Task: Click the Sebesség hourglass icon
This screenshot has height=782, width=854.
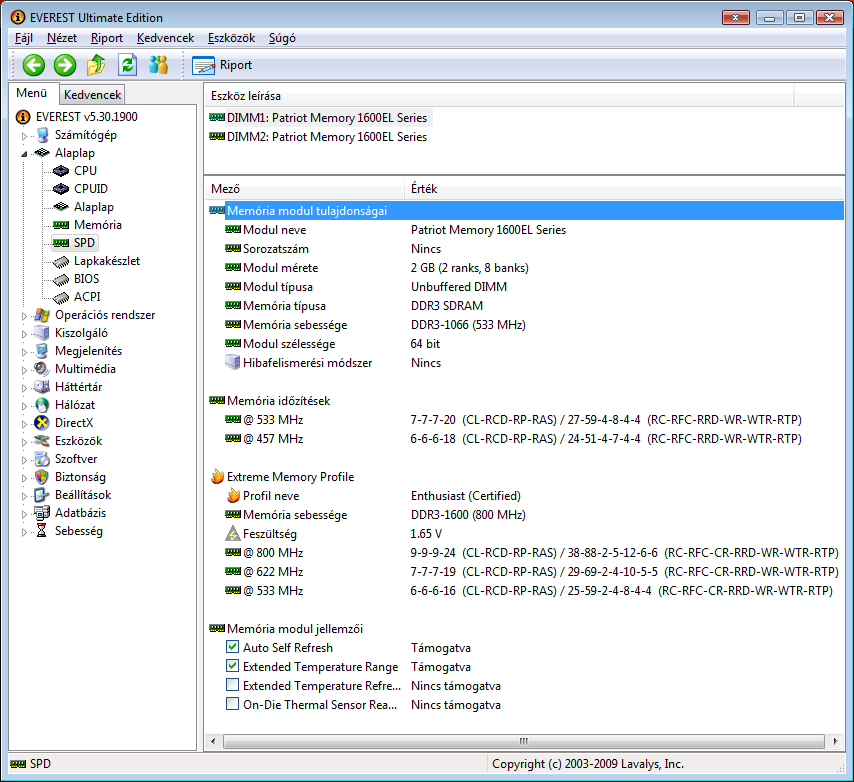Action: pyautogui.click(x=41, y=531)
